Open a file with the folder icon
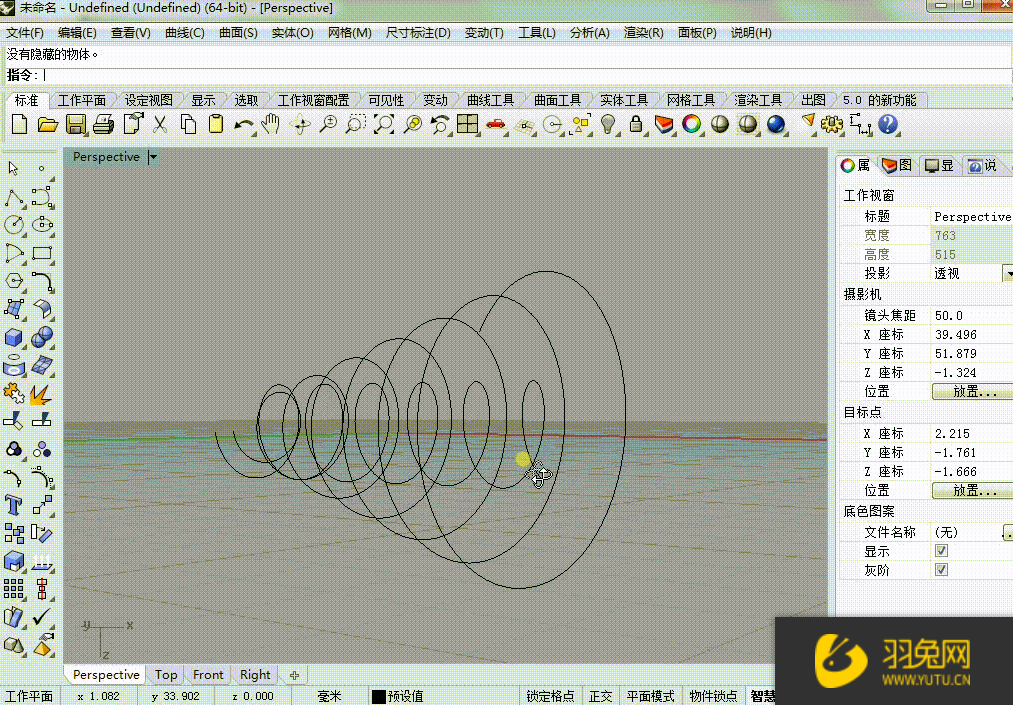 click(47, 124)
